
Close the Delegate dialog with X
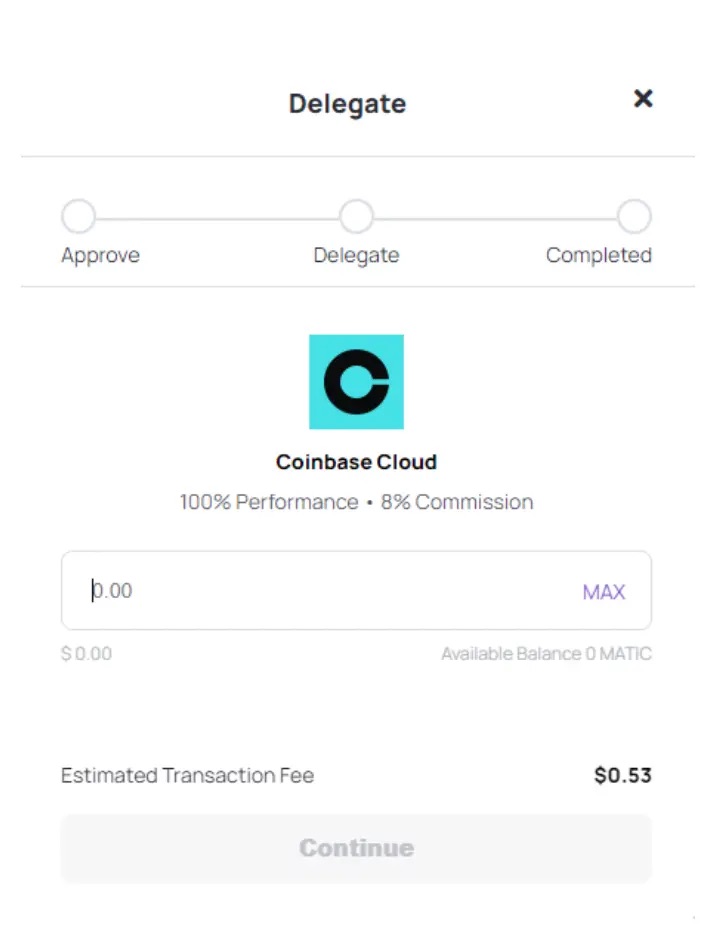(x=643, y=98)
